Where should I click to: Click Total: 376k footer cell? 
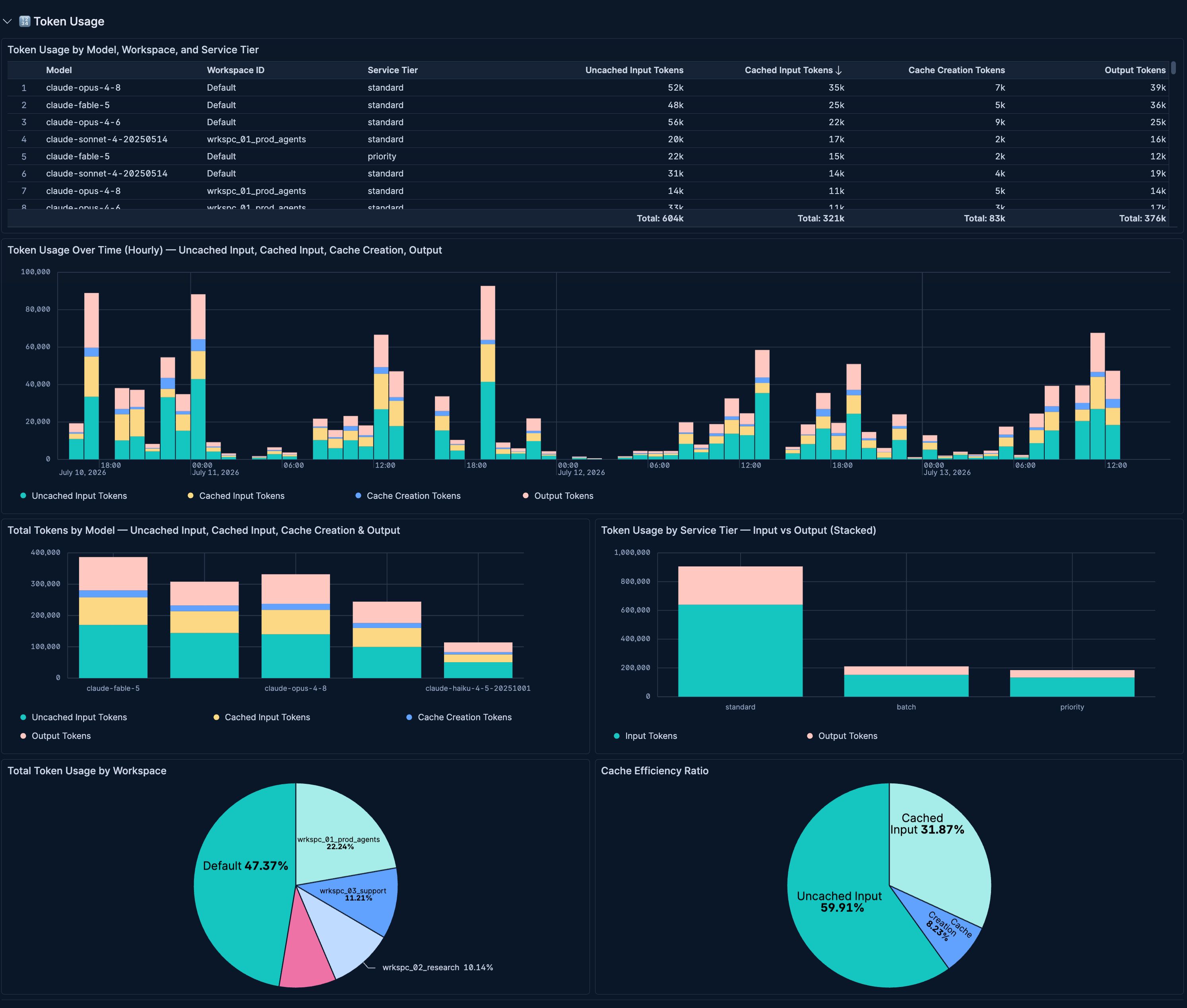[x=1142, y=218]
